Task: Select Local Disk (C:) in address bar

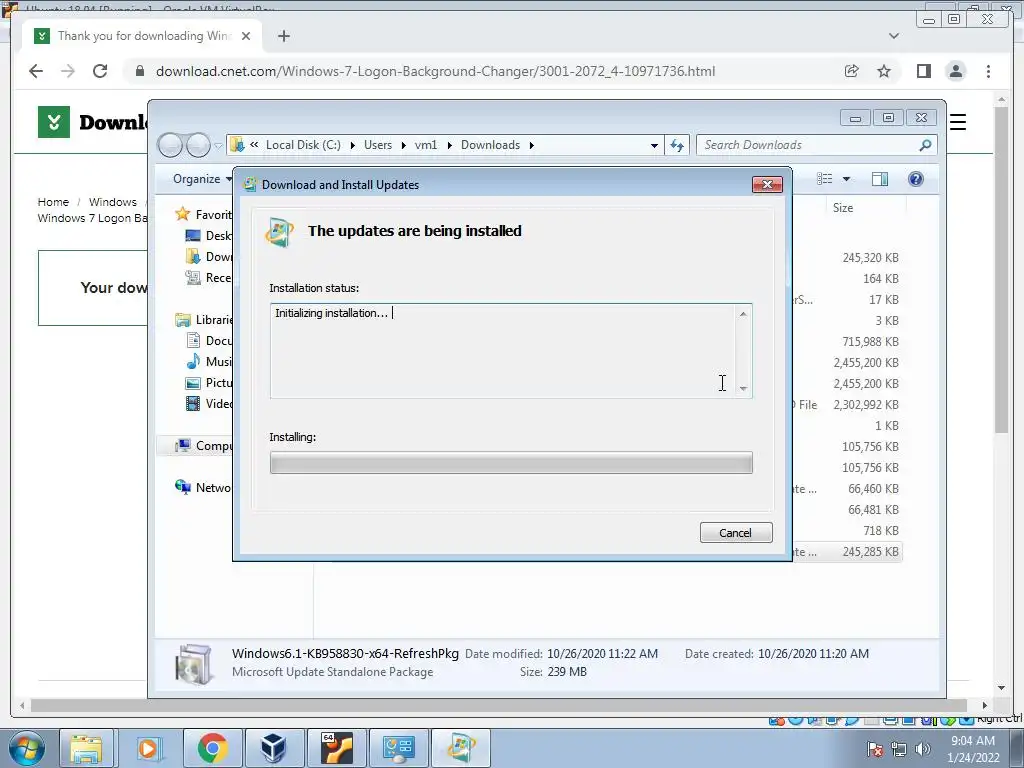Action: 303,145
